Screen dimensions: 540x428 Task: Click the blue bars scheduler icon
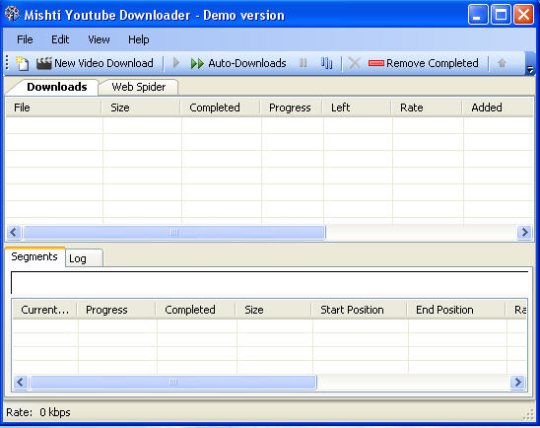tap(326, 63)
